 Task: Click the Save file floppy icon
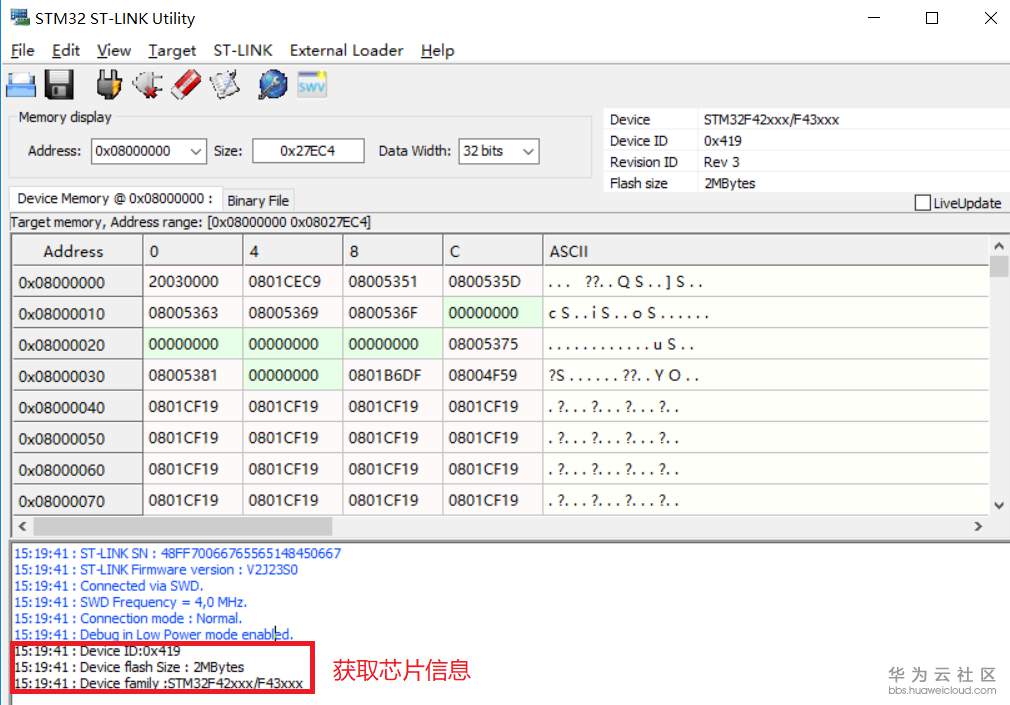(59, 84)
